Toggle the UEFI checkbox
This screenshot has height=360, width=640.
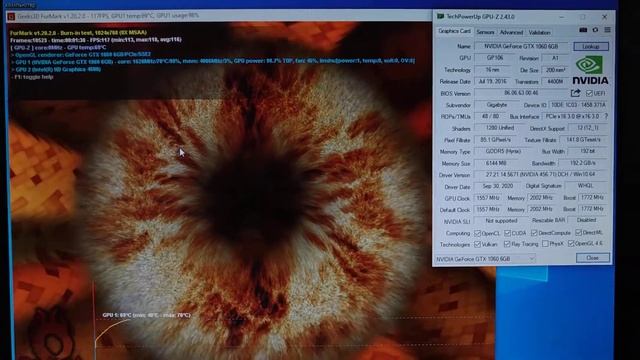coord(589,93)
